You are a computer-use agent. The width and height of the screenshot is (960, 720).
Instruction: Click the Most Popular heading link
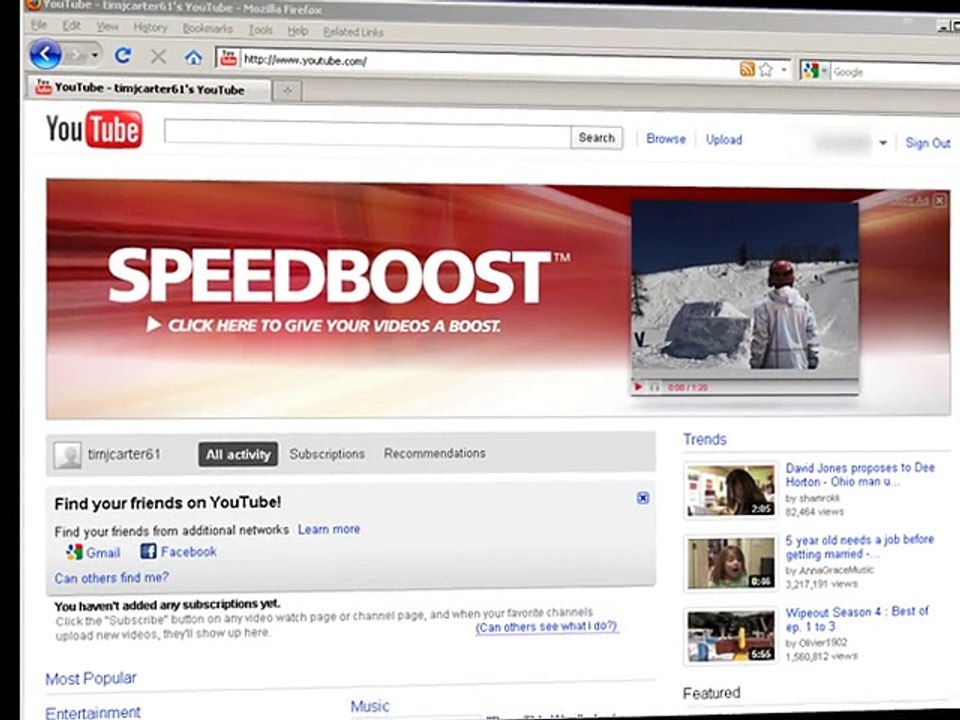pos(91,678)
